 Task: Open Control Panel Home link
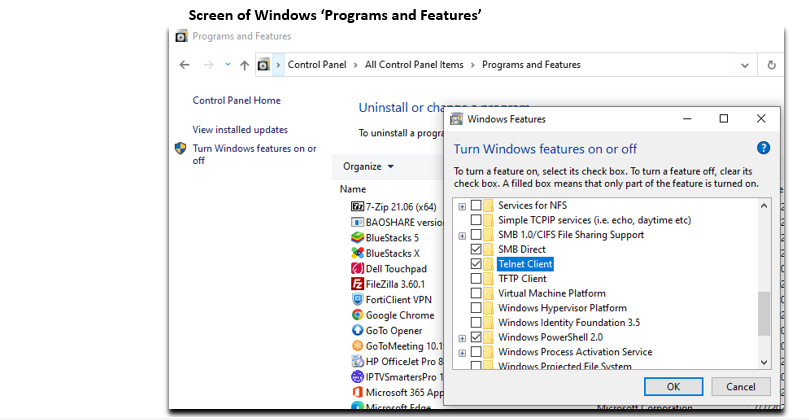coord(237,101)
